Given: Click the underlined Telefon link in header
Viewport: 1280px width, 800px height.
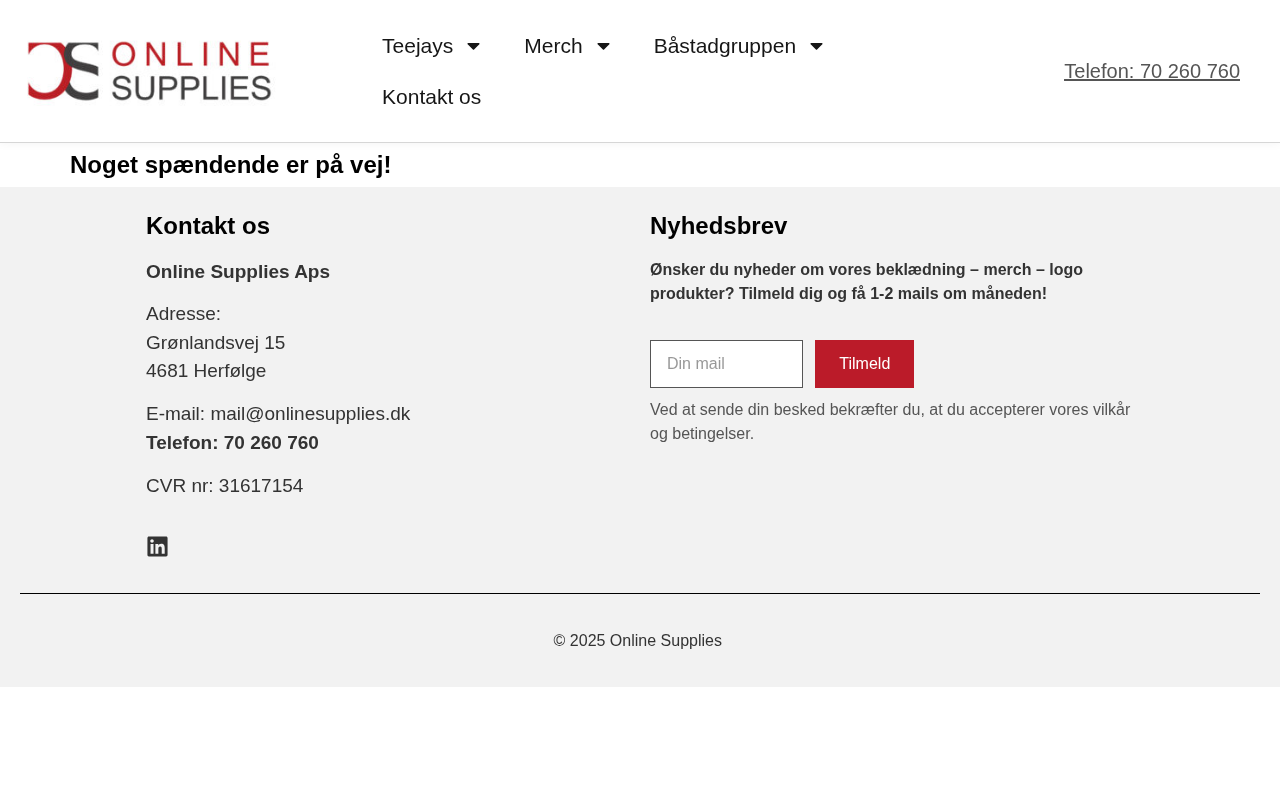Looking at the screenshot, I should [x=1151, y=71].
